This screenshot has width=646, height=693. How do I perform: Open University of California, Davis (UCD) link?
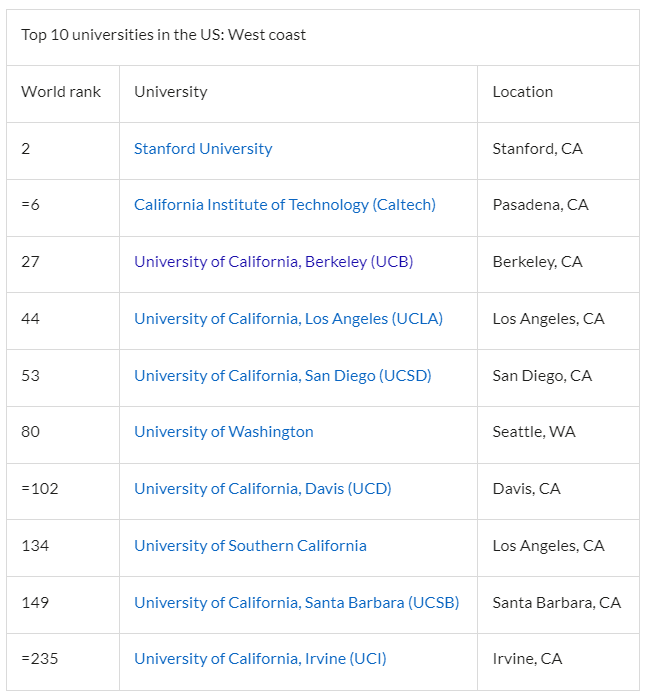click(262, 489)
